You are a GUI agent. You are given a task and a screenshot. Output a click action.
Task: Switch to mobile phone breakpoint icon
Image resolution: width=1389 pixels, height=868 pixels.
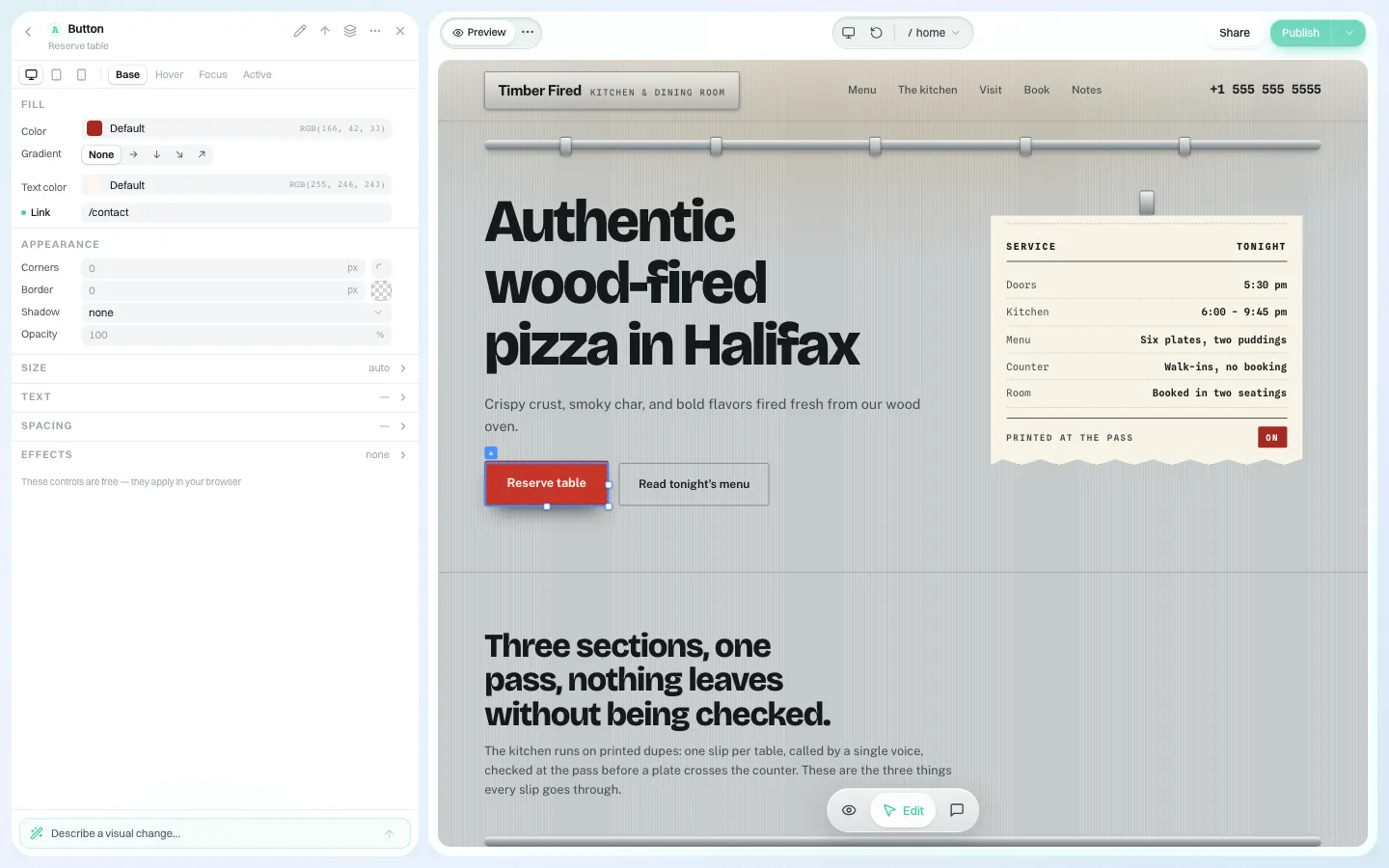click(82, 74)
